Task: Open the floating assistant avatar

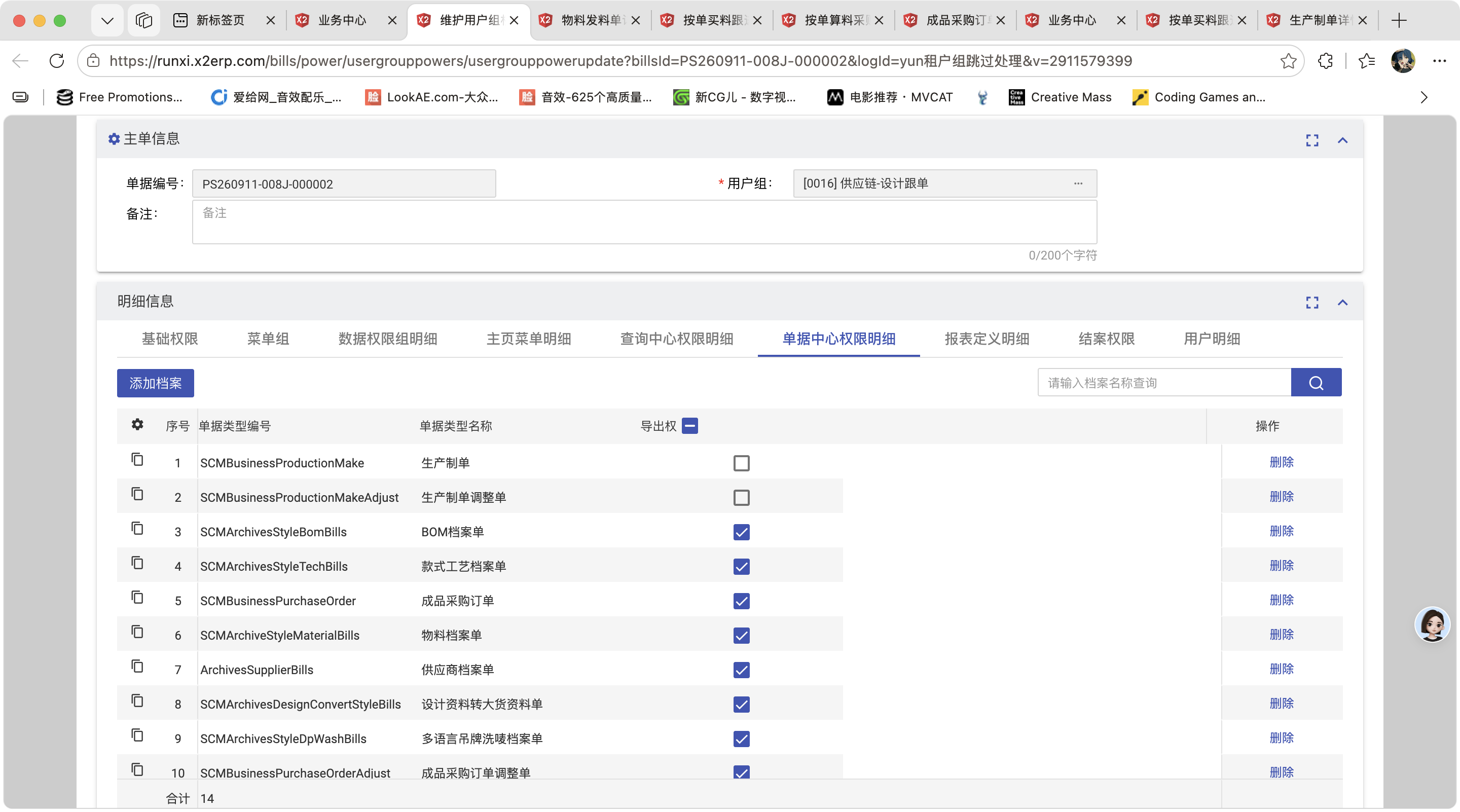Action: (1432, 624)
